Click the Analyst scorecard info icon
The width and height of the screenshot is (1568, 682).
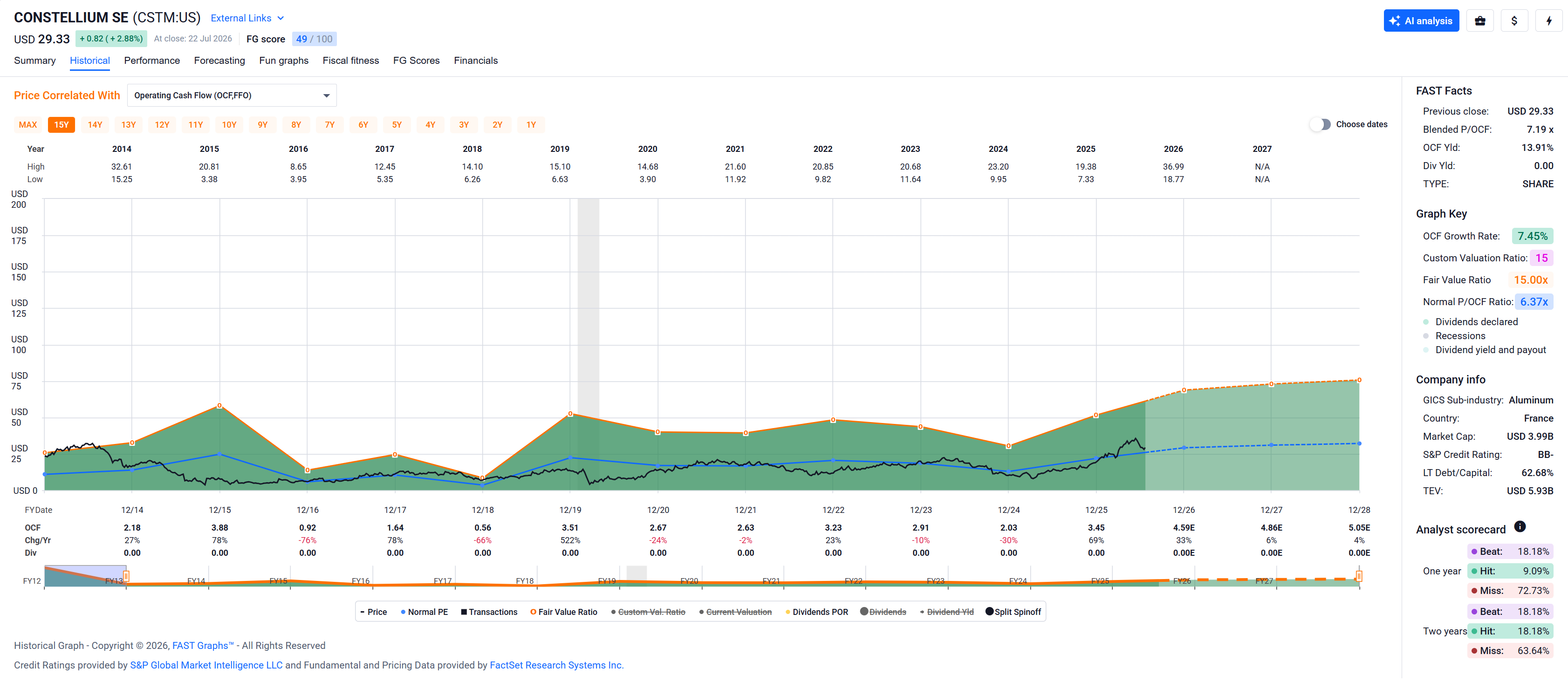click(x=1519, y=526)
